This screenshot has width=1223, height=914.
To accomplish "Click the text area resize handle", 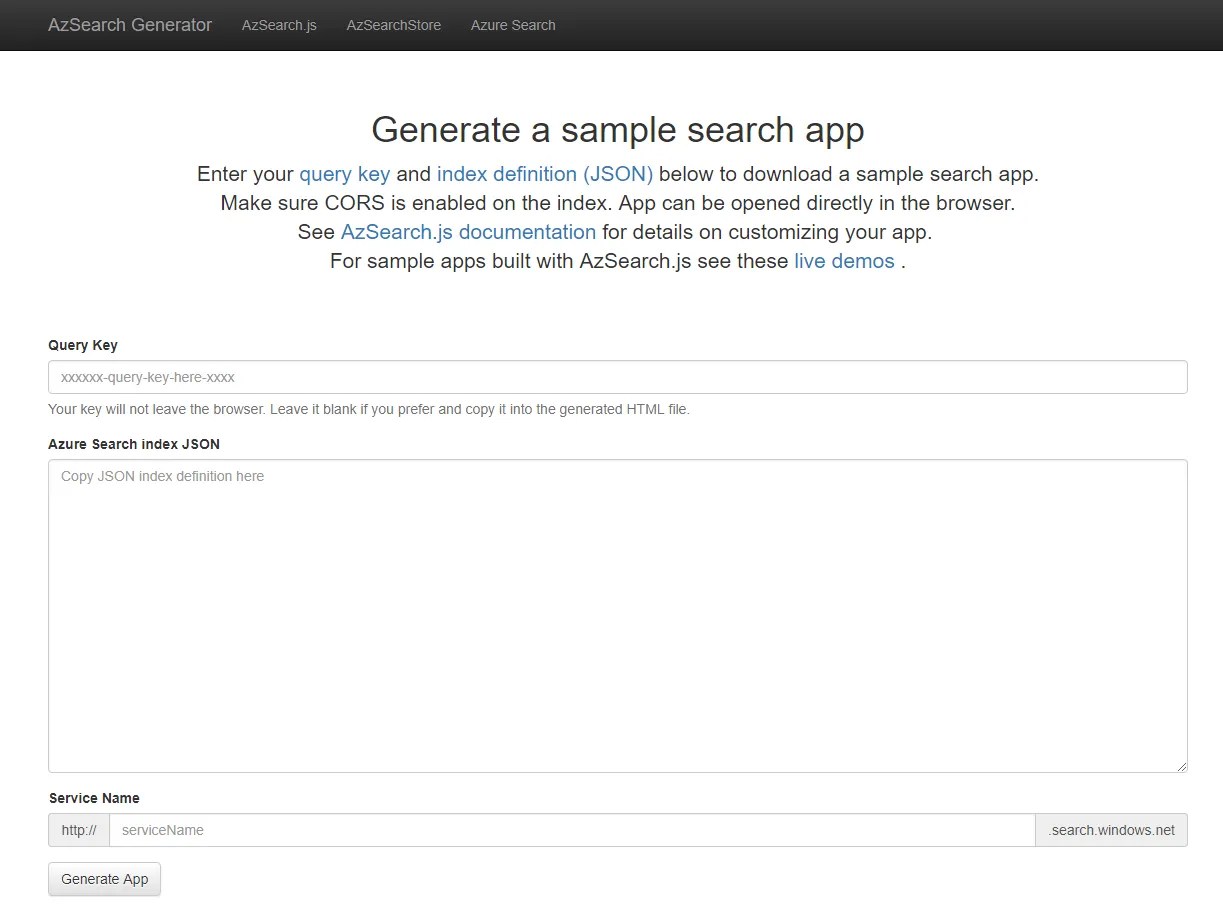I will click(x=1181, y=766).
